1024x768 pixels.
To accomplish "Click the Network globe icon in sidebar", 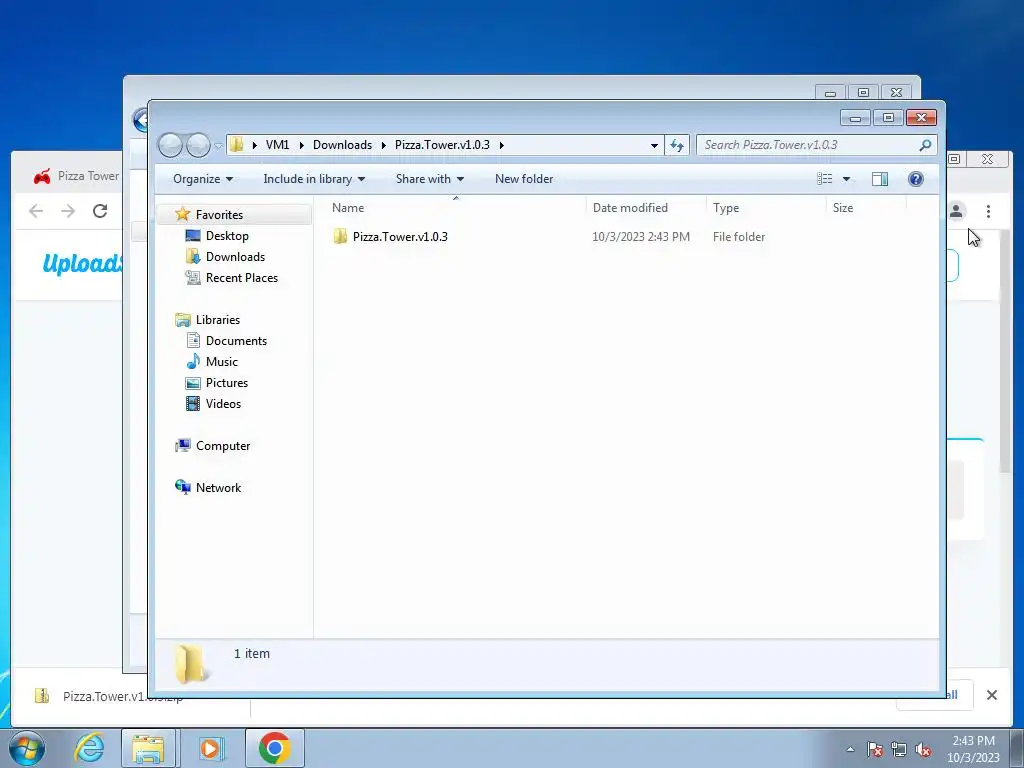I will click(183, 487).
